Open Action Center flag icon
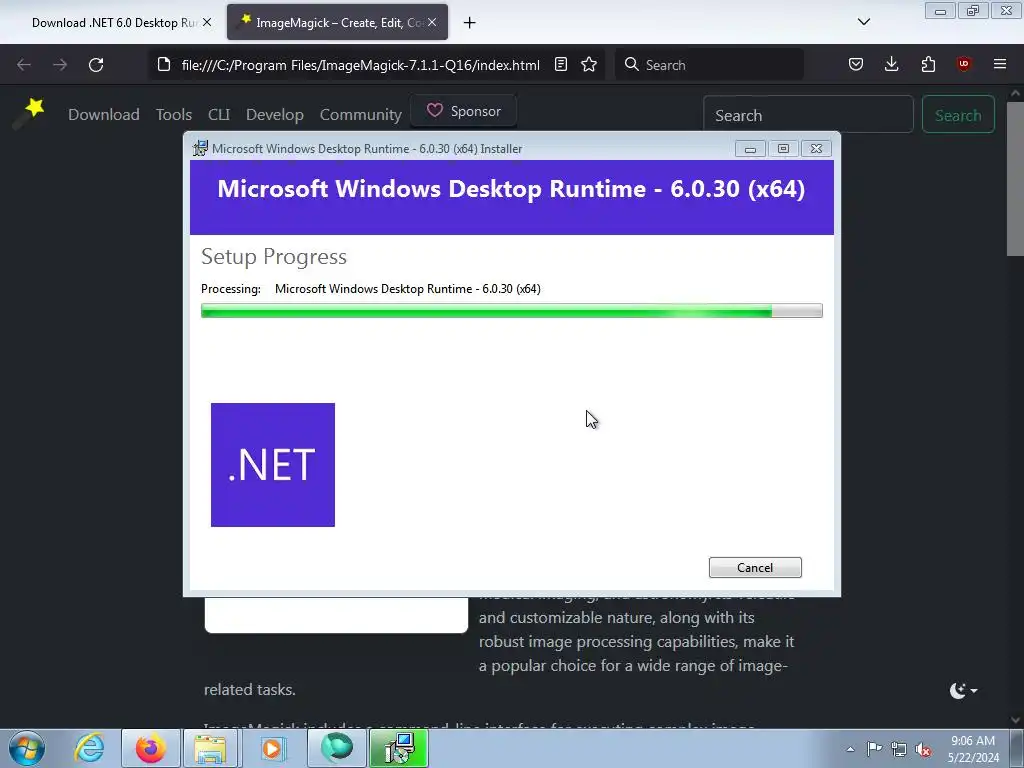Image resolution: width=1024 pixels, height=768 pixels. coord(874,749)
